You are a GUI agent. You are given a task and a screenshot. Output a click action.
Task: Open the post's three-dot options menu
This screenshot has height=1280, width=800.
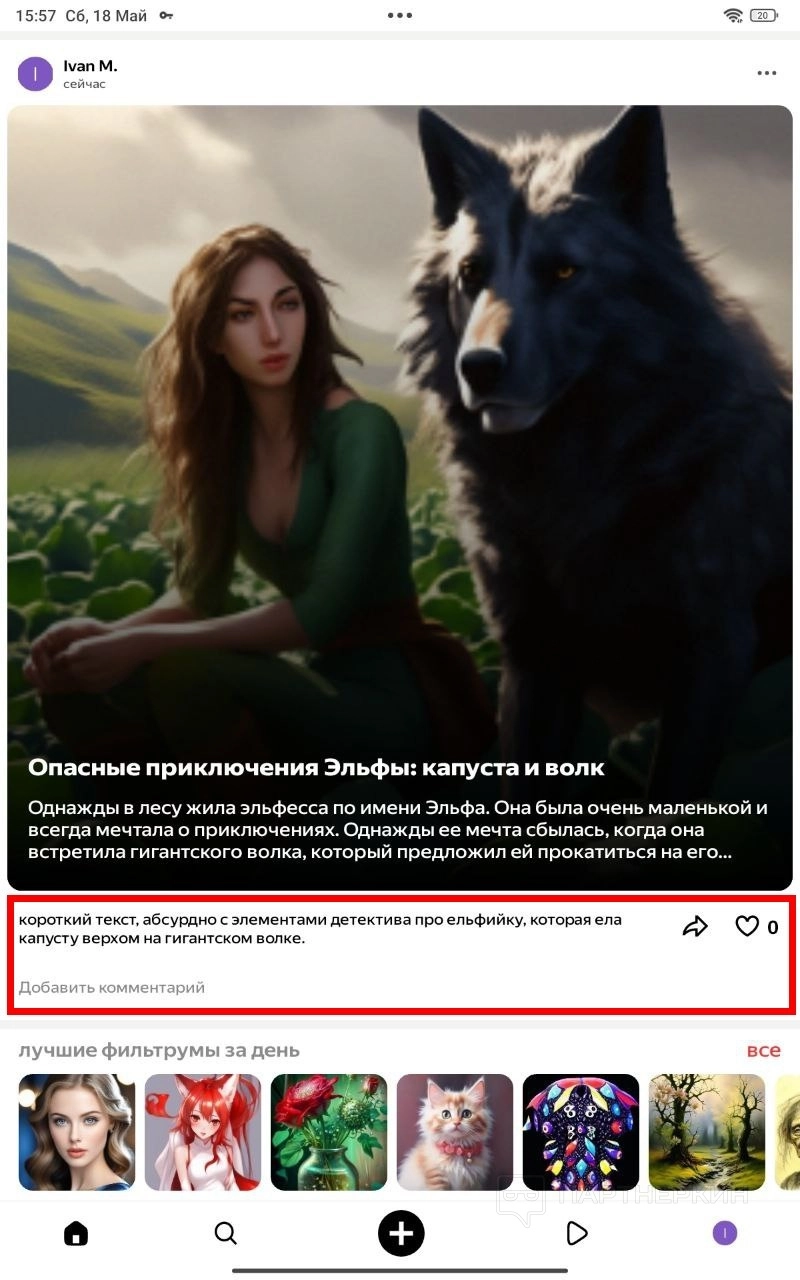767,74
